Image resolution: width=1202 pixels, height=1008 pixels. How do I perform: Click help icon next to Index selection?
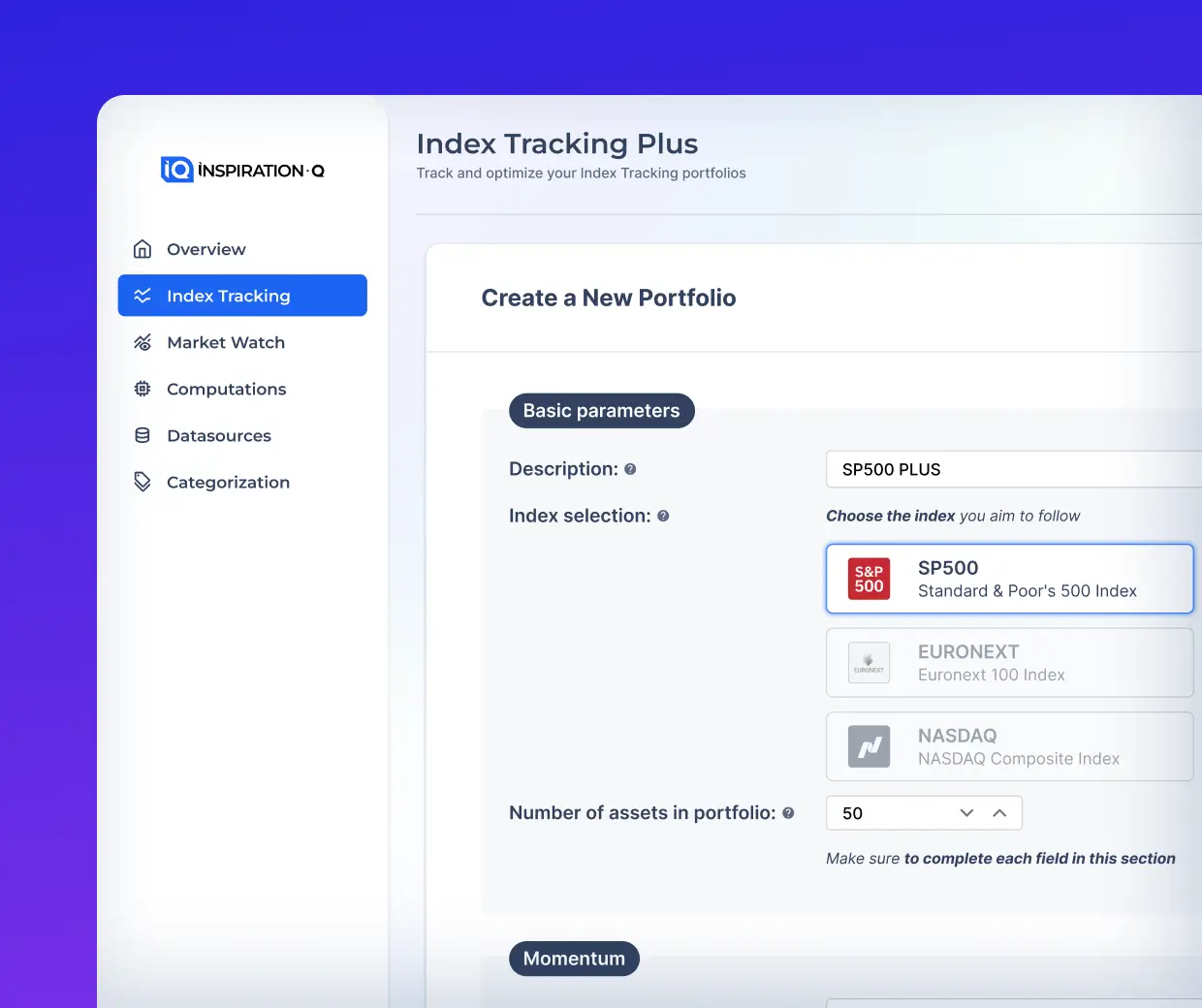(x=663, y=516)
